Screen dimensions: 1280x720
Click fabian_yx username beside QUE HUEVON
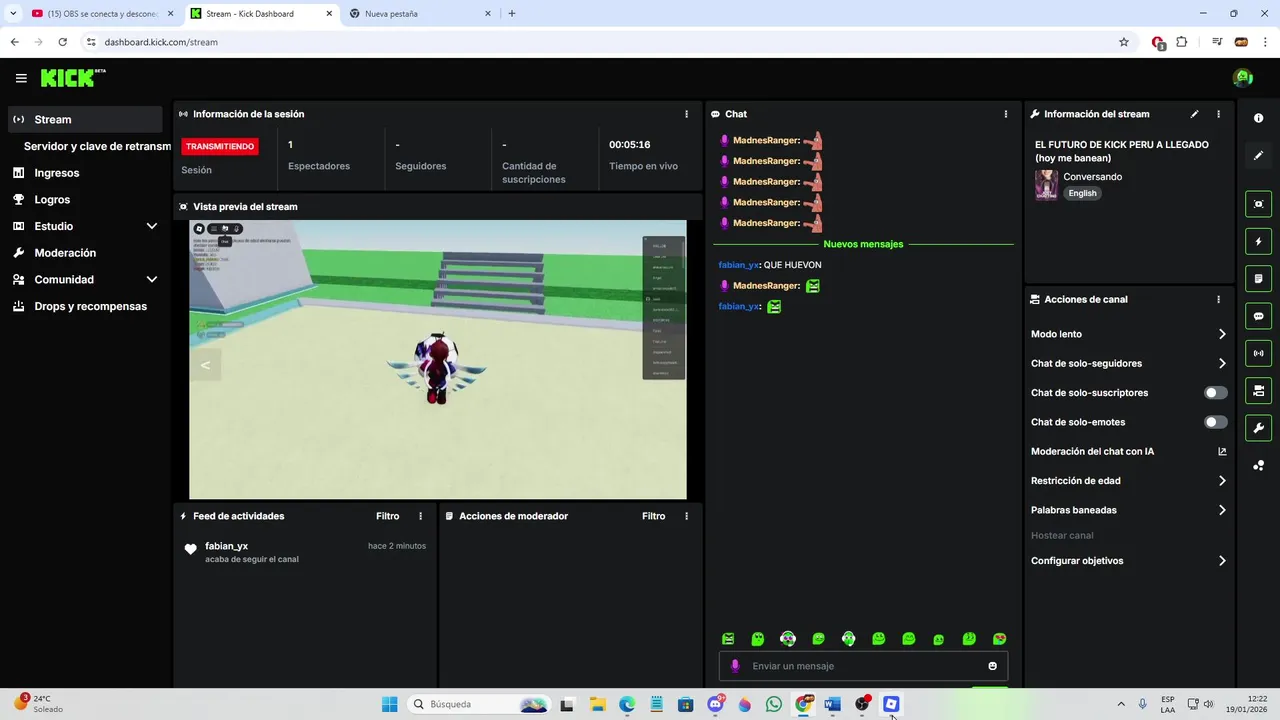(x=739, y=265)
